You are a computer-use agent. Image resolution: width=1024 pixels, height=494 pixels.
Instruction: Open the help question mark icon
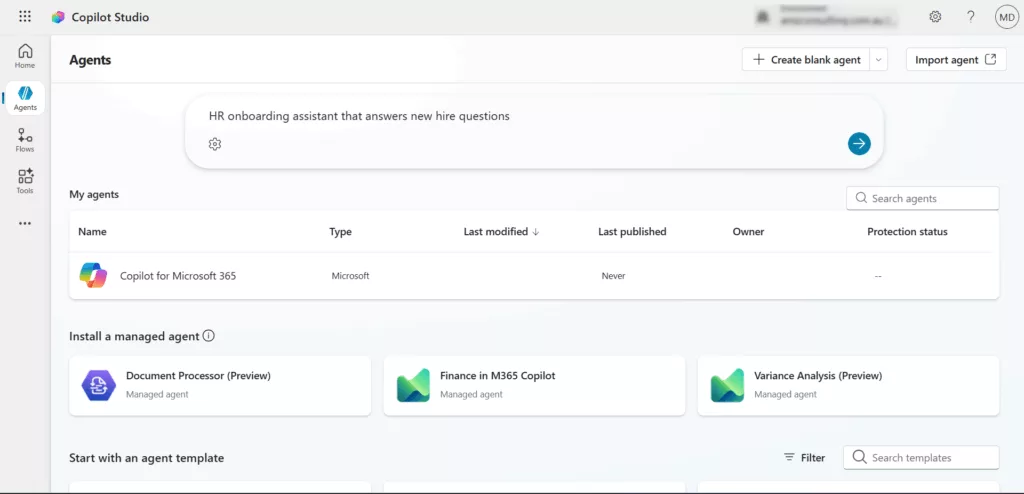coord(971,17)
